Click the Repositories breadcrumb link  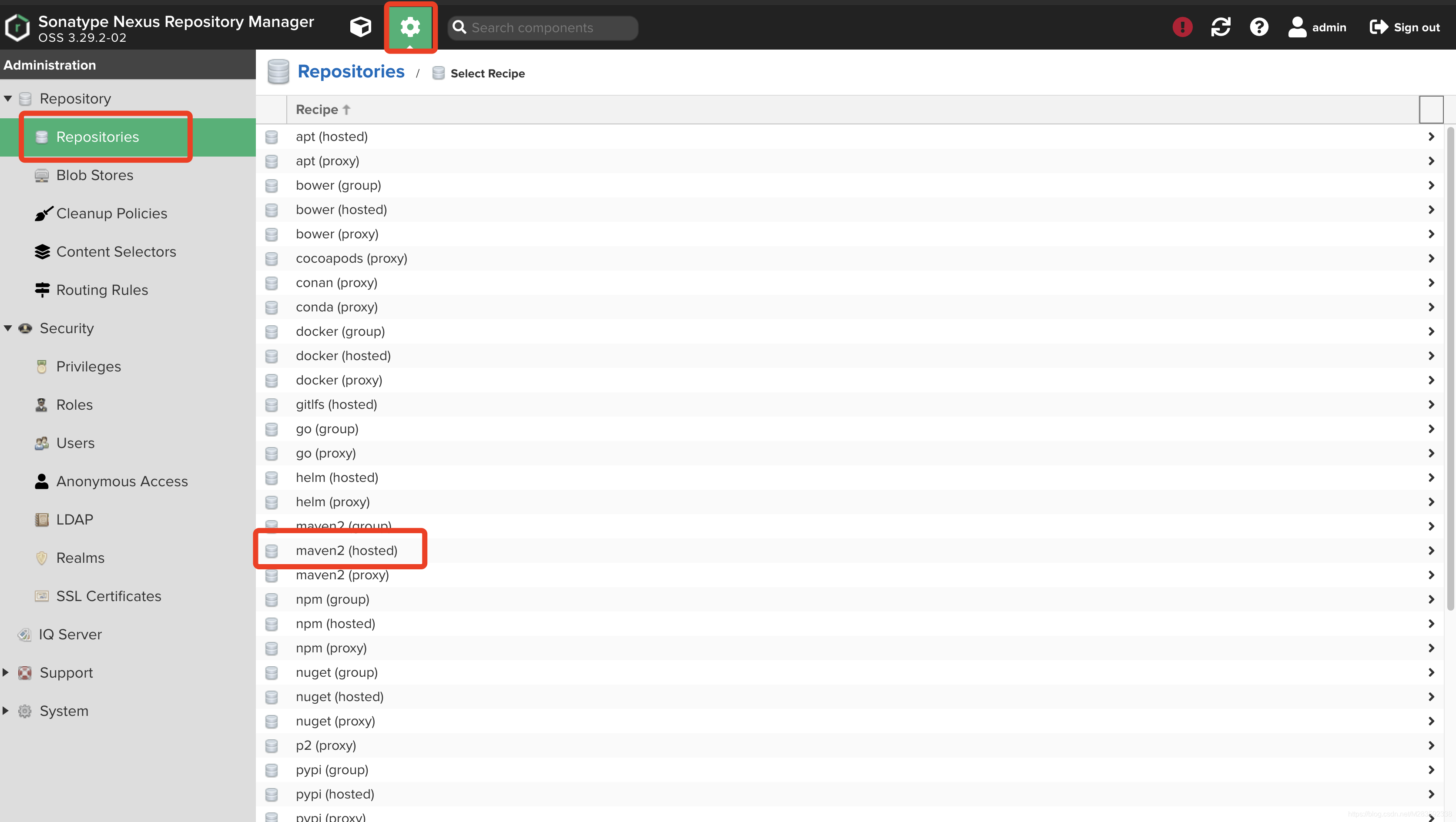pyautogui.click(x=351, y=72)
